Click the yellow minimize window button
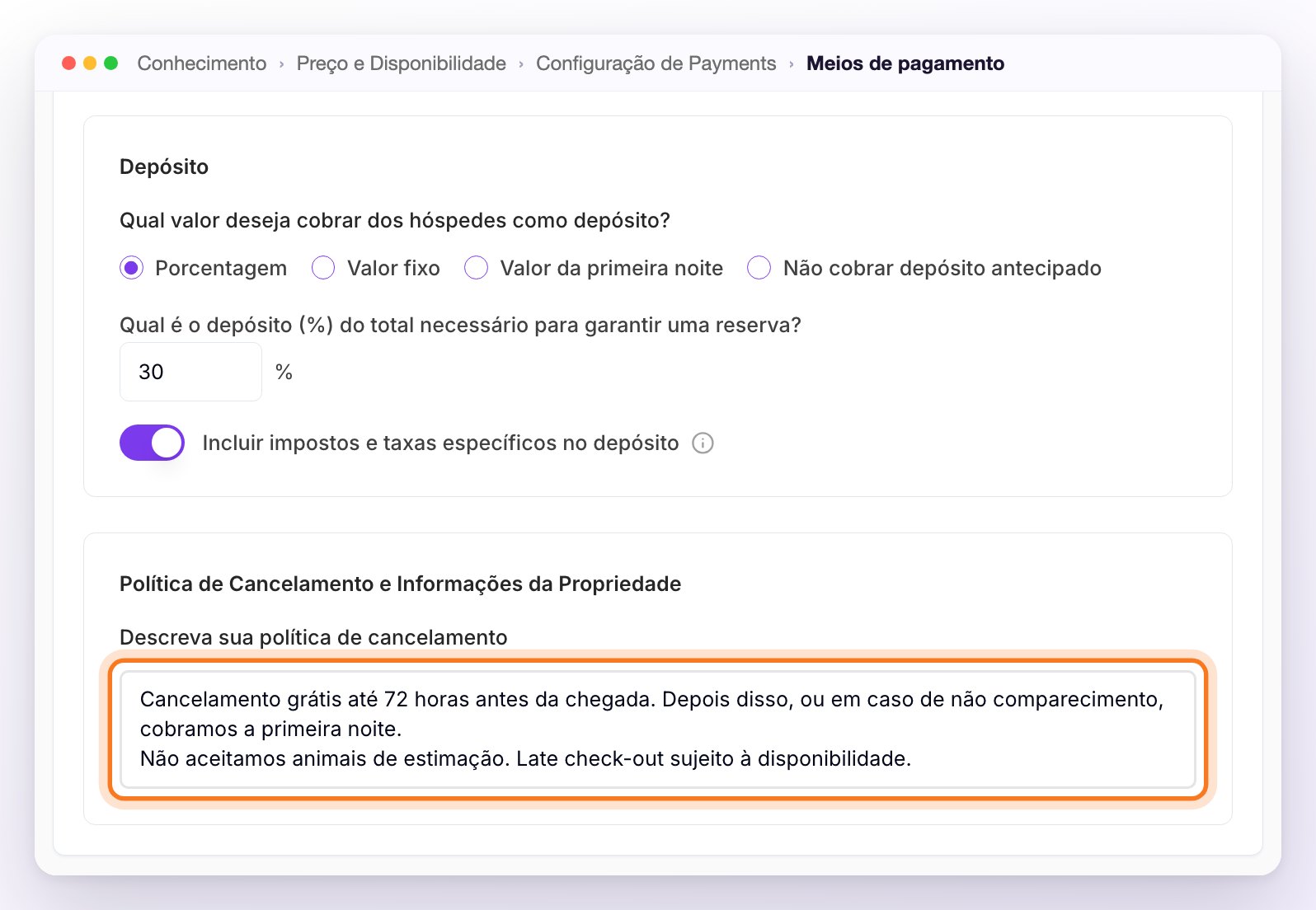Image resolution: width=1316 pixels, height=910 pixels. click(x=91, y=63)
